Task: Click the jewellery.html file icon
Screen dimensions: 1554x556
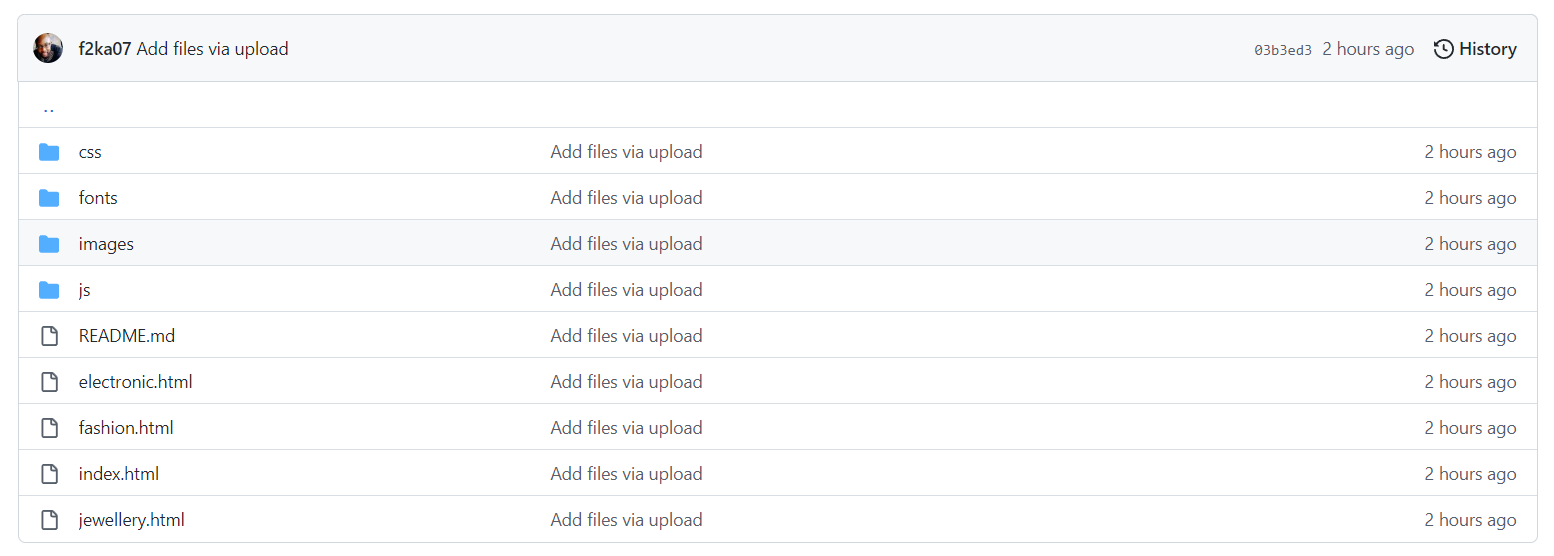Action: pos(49,520)
